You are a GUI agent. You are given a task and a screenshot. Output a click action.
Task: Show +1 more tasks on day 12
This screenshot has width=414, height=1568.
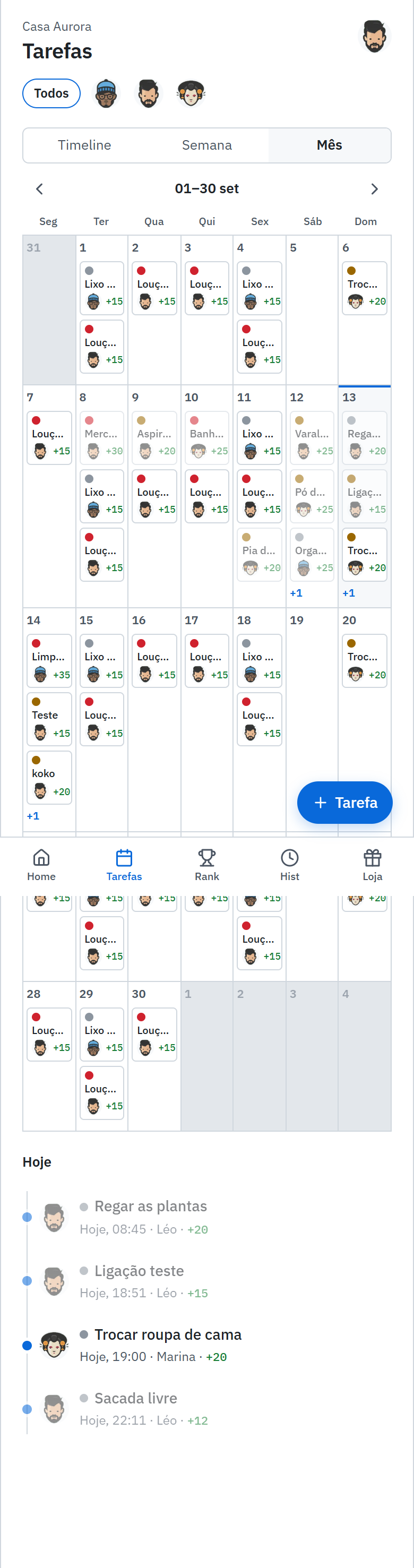click(x=297, y=593)
